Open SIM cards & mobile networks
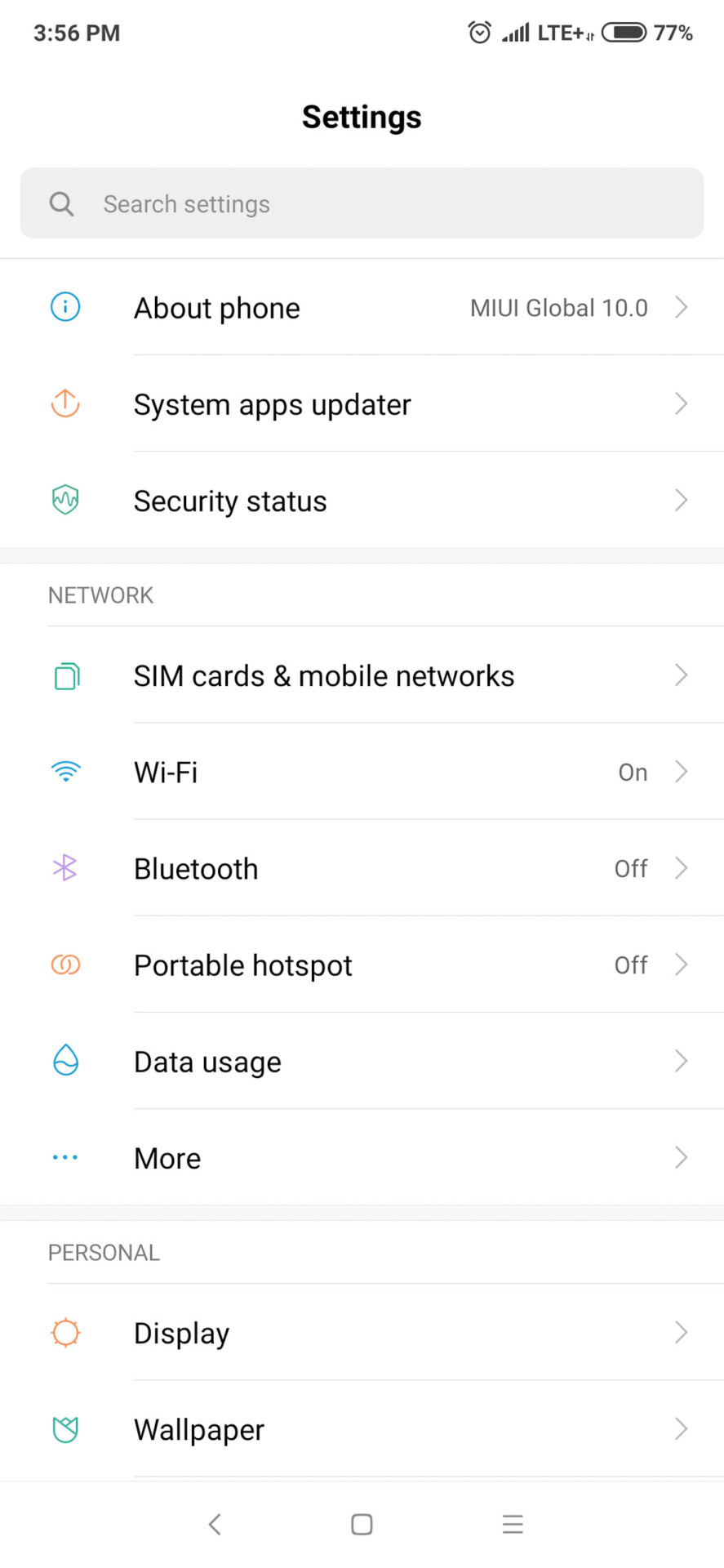The width and height of the screenshot is (724, 1568). click(324, 676)
